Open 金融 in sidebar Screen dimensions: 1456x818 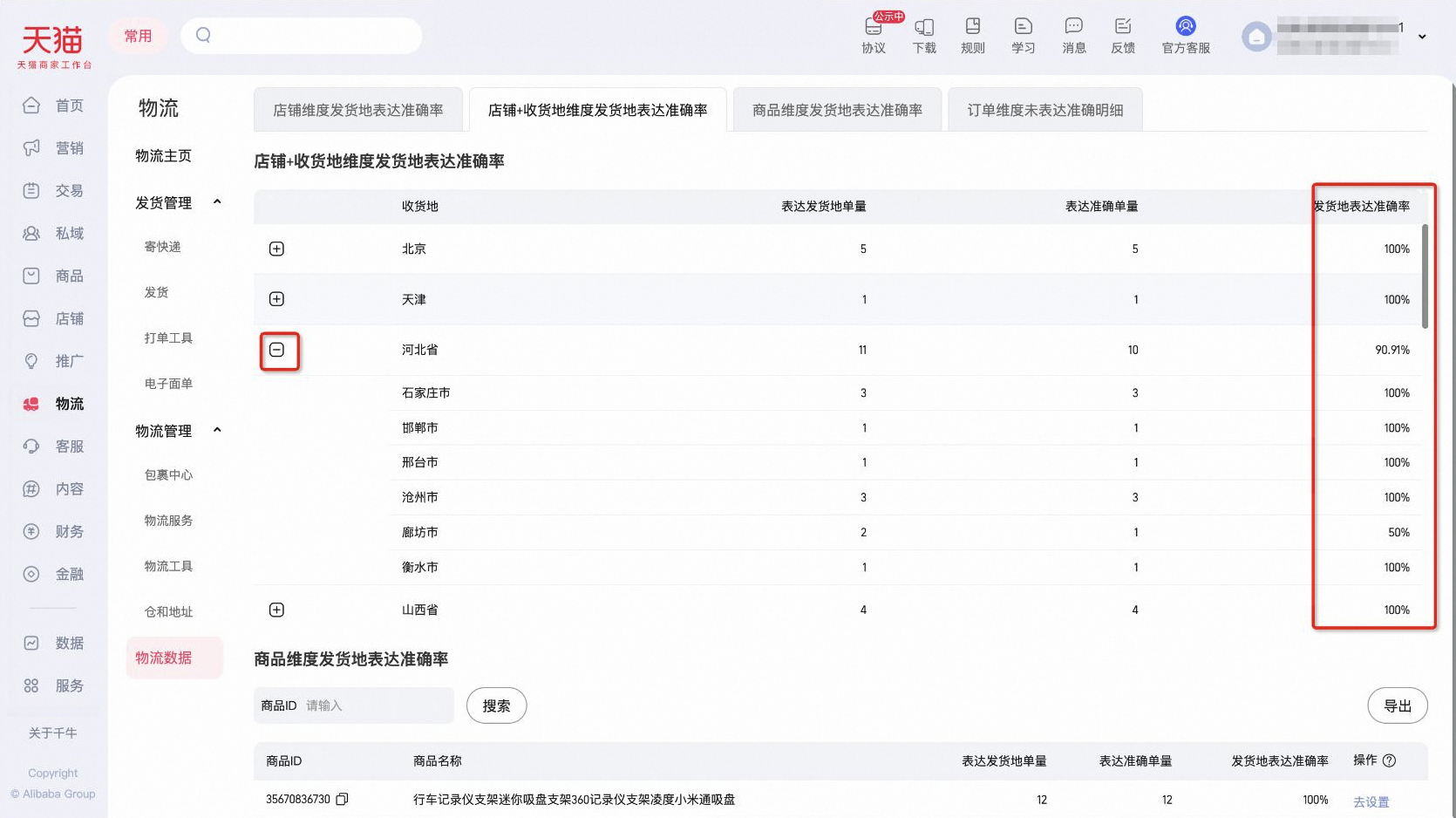point(54,575)
